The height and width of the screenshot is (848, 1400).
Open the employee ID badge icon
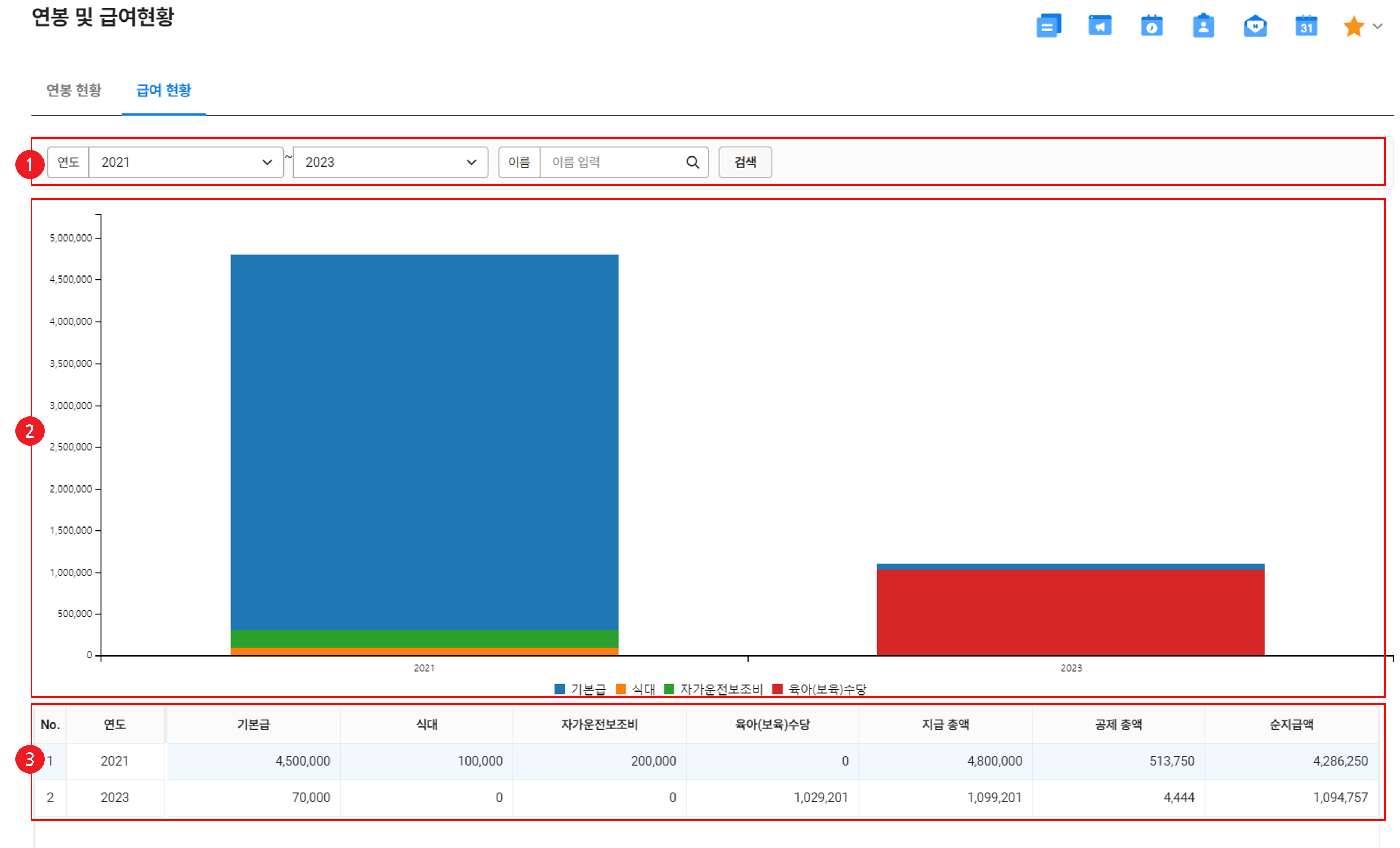click(x=1203, y=26)
